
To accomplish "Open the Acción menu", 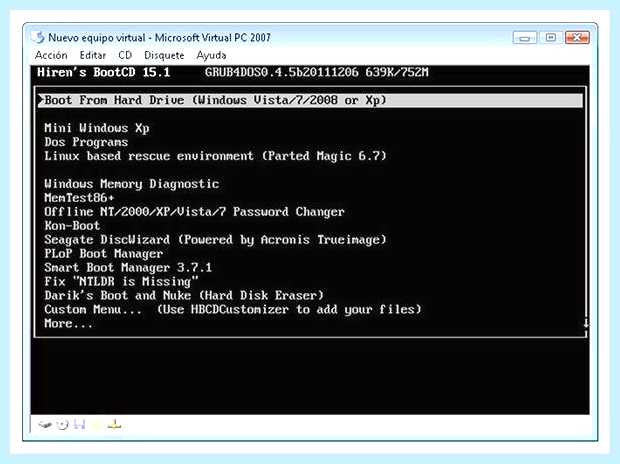I will [x=51, y=55].
